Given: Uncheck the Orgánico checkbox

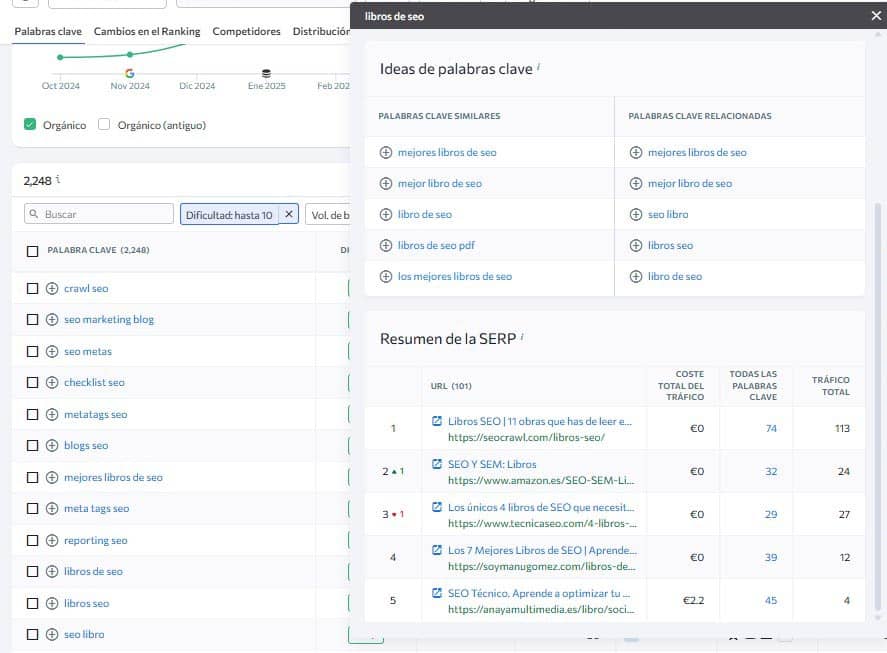Looking at the screenshot, I should [x=30, y=125].
